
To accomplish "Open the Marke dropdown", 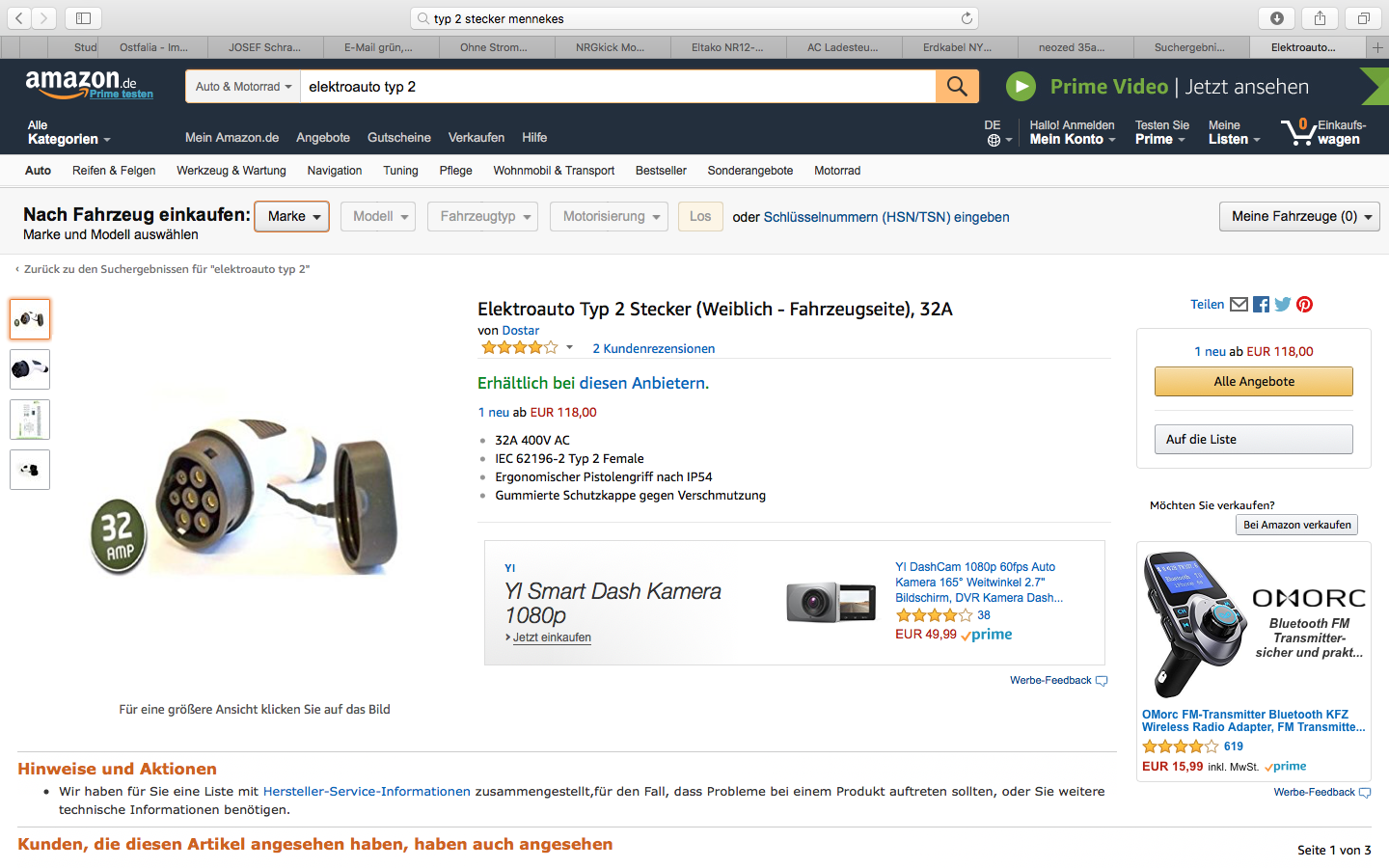I will click(292, 217).
